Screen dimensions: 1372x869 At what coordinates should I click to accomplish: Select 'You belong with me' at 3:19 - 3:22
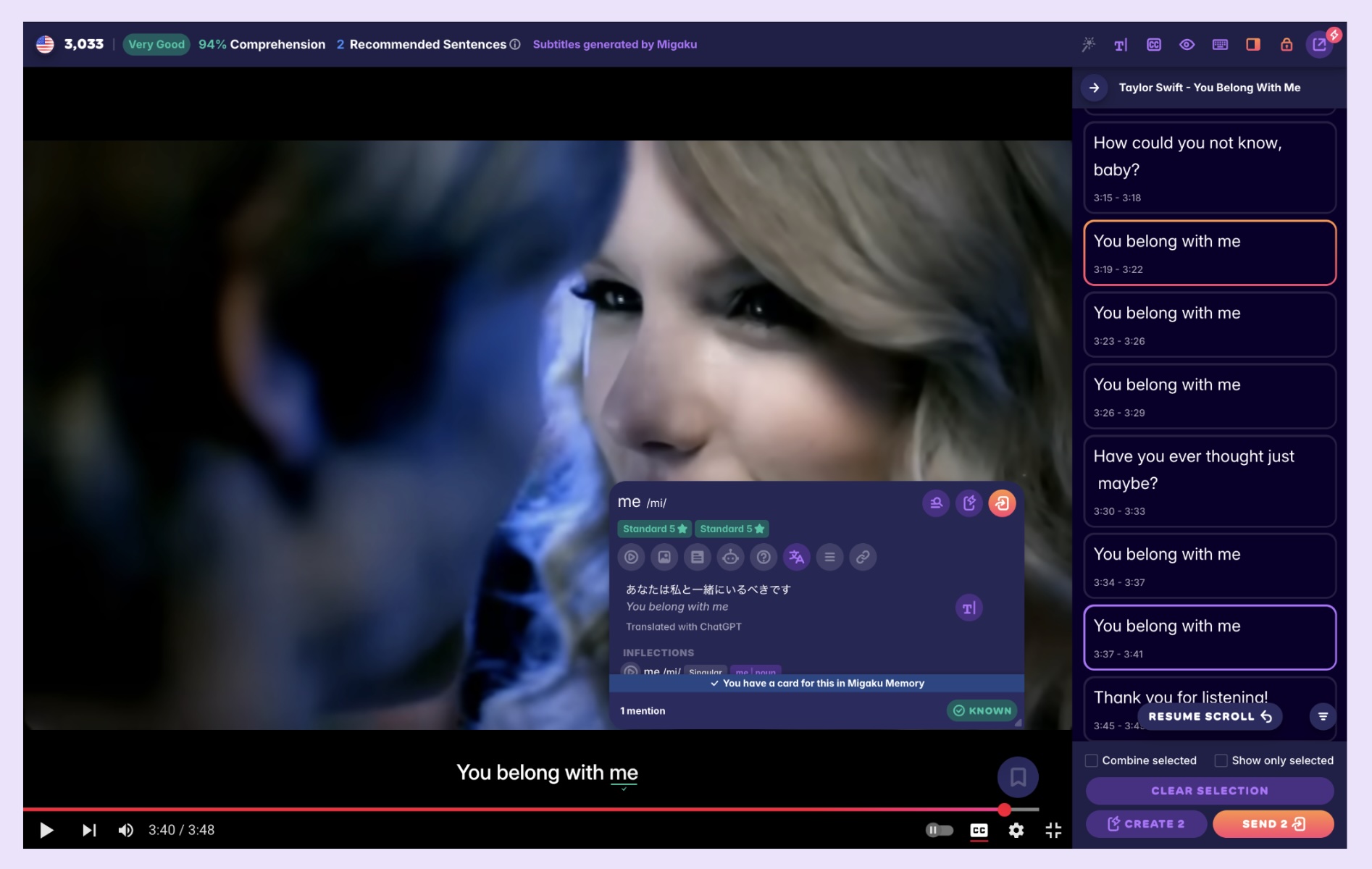point(1209,253)
